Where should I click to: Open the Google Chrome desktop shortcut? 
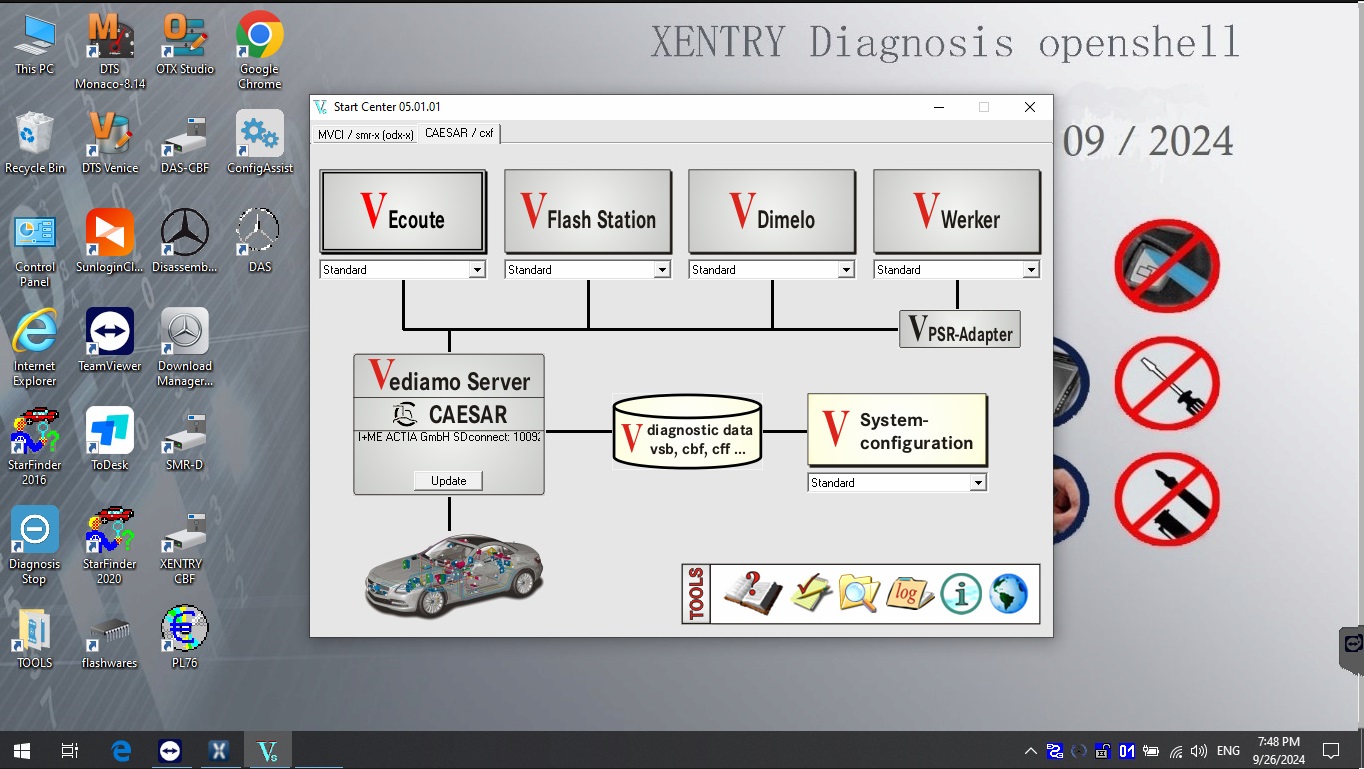260,52
